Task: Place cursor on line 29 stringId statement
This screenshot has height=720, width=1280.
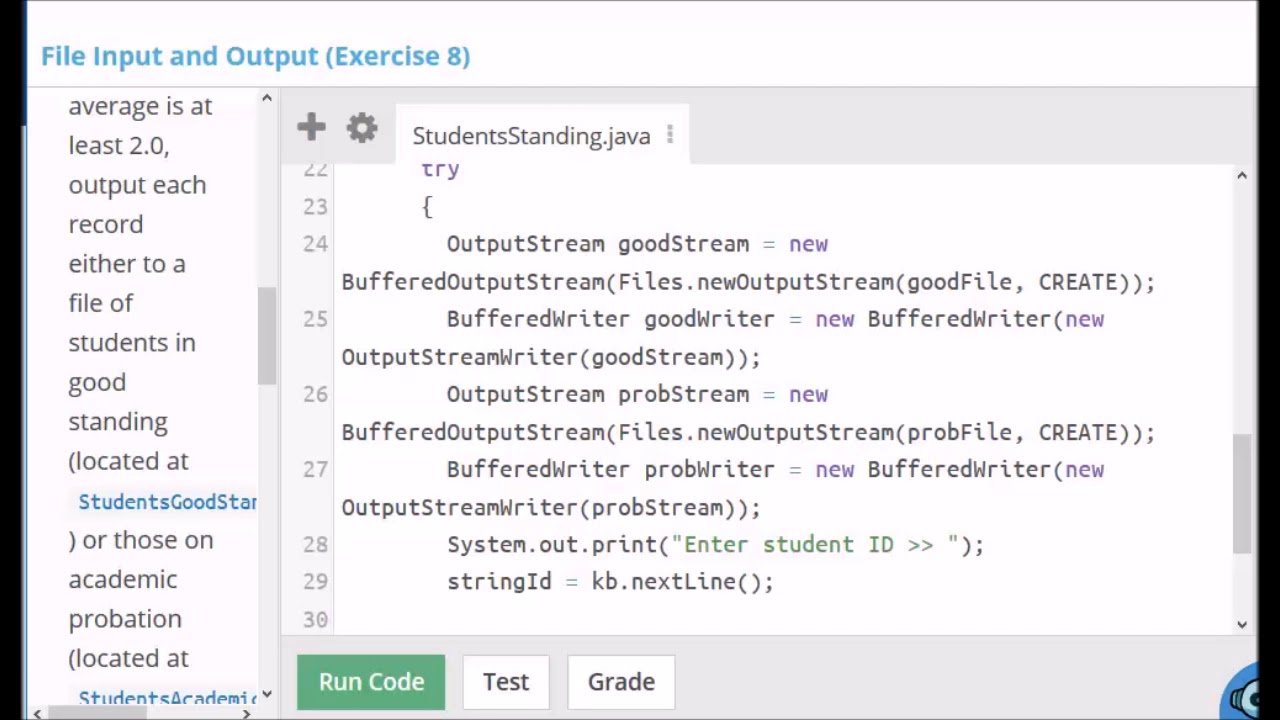Action: (610, 582)
